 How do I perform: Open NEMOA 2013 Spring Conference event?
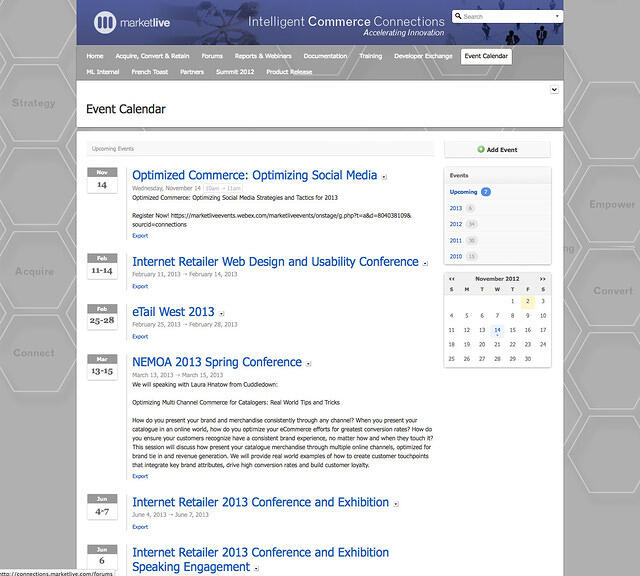pyautogui.click(x=217, y=362)
